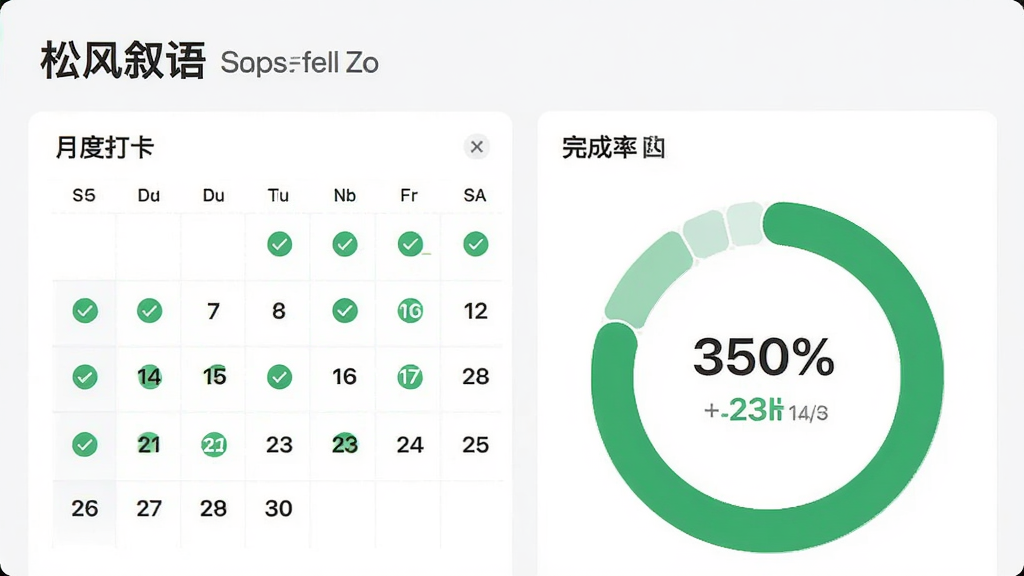The height and width of the screenshot is (576, 1024).
Task: Pick date 24 in the calendar
Action: (410, 445)
